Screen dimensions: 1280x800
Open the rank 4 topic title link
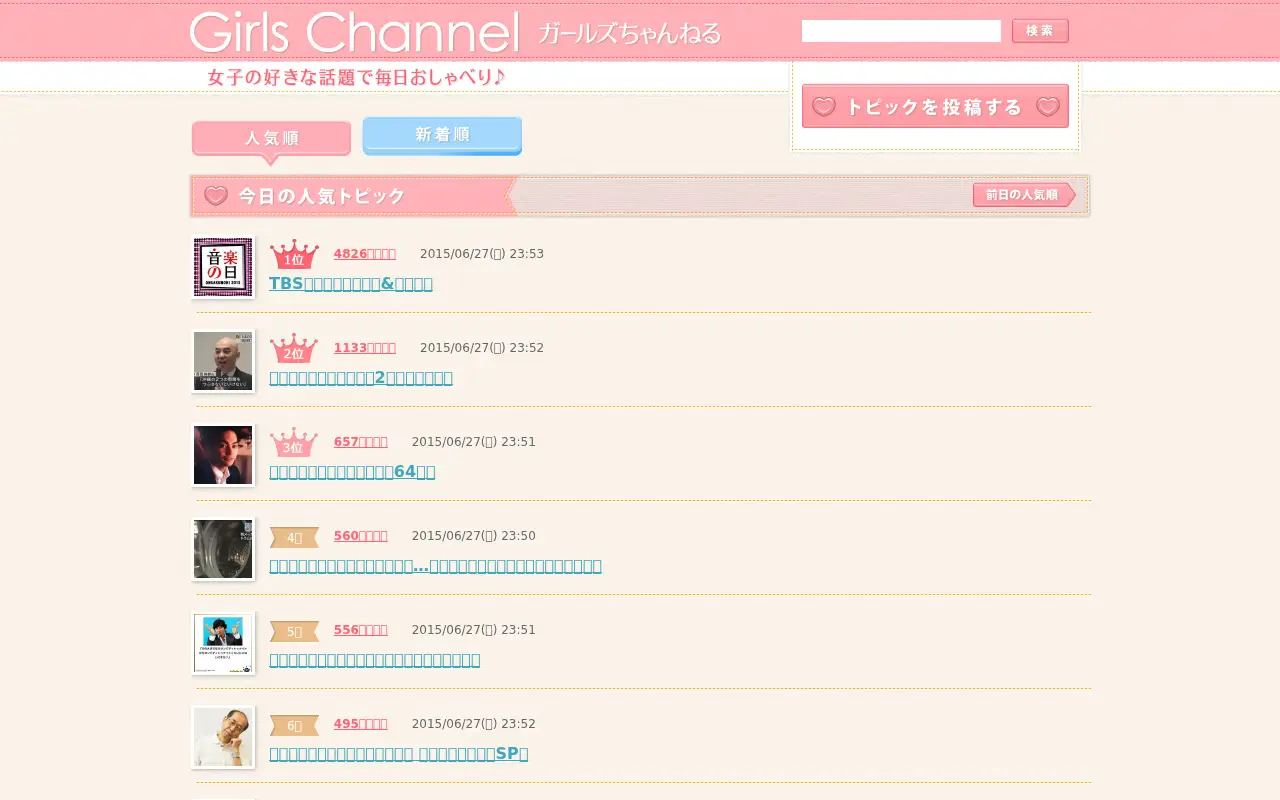(x=435, y=566)
